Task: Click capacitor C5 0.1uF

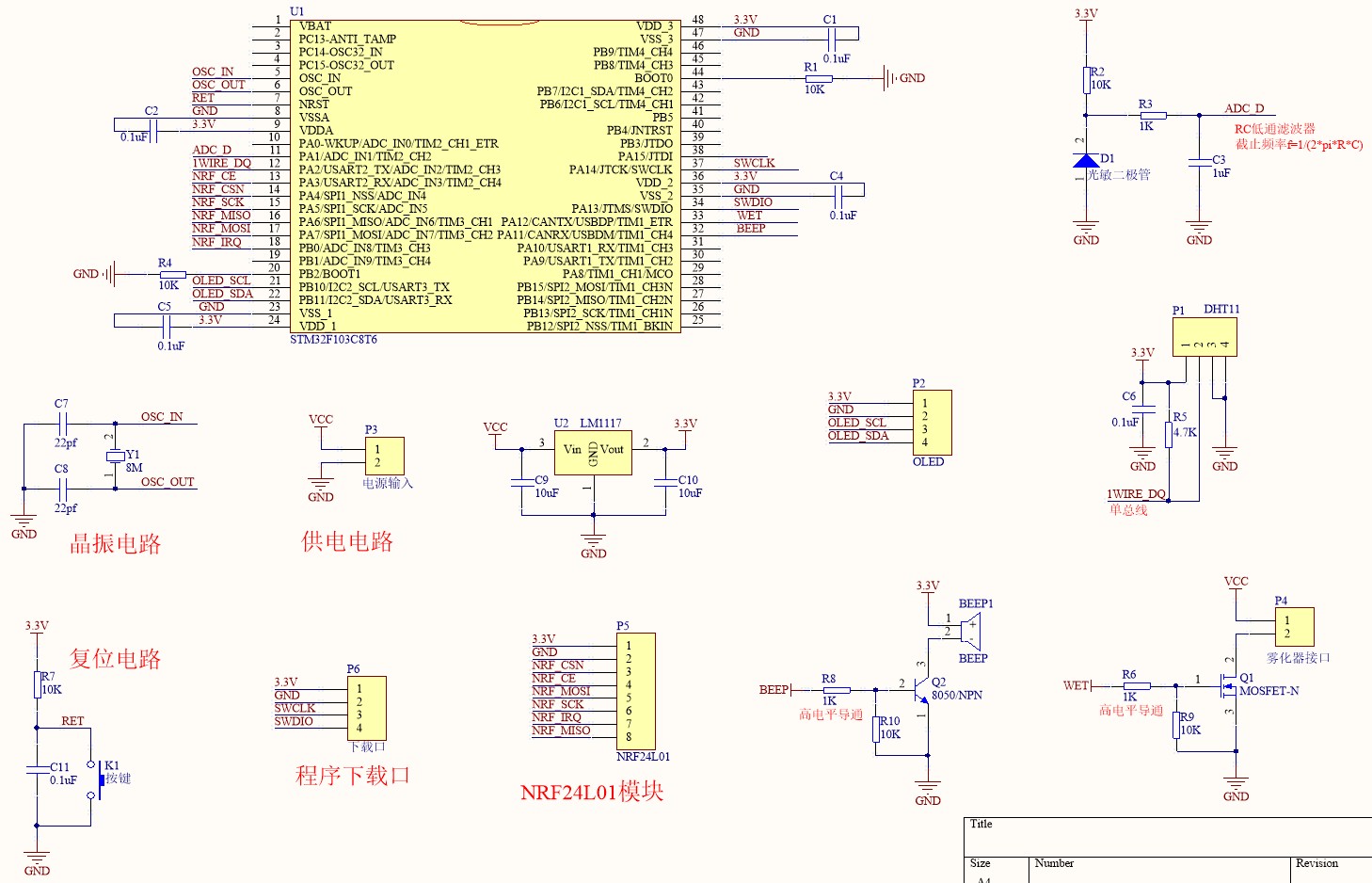Action: [166, 326]
